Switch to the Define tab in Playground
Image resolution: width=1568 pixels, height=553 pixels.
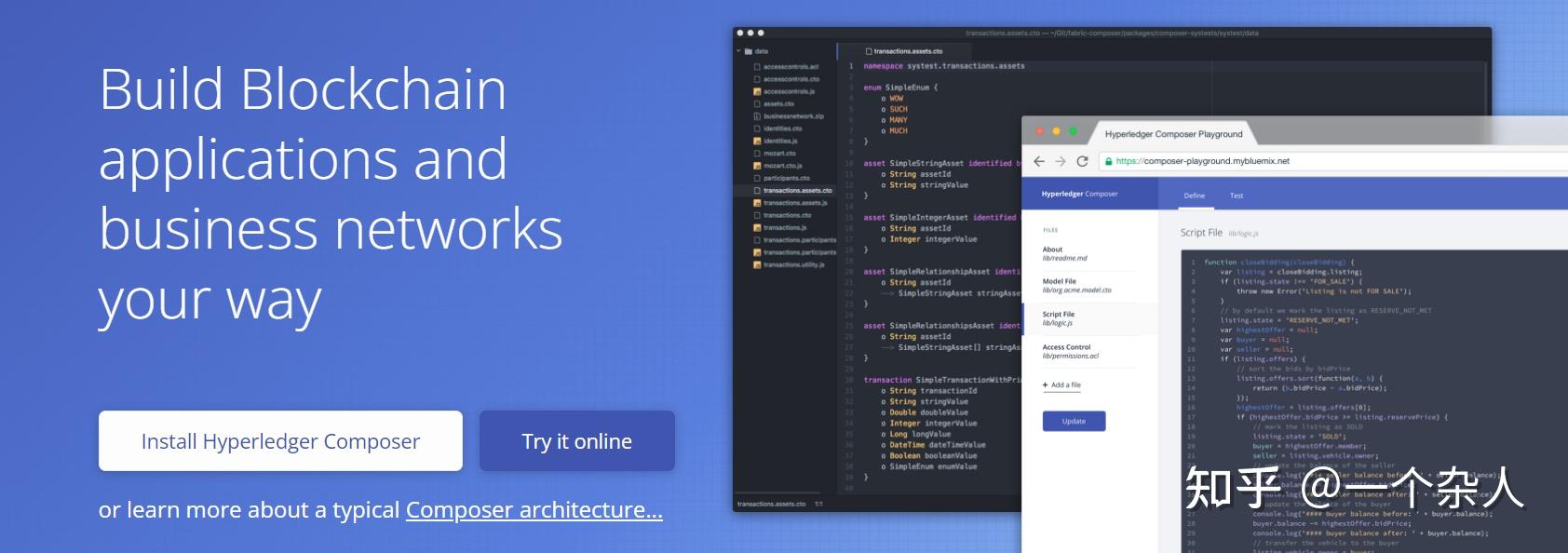pyautogui.click(x=1195, y=196)
